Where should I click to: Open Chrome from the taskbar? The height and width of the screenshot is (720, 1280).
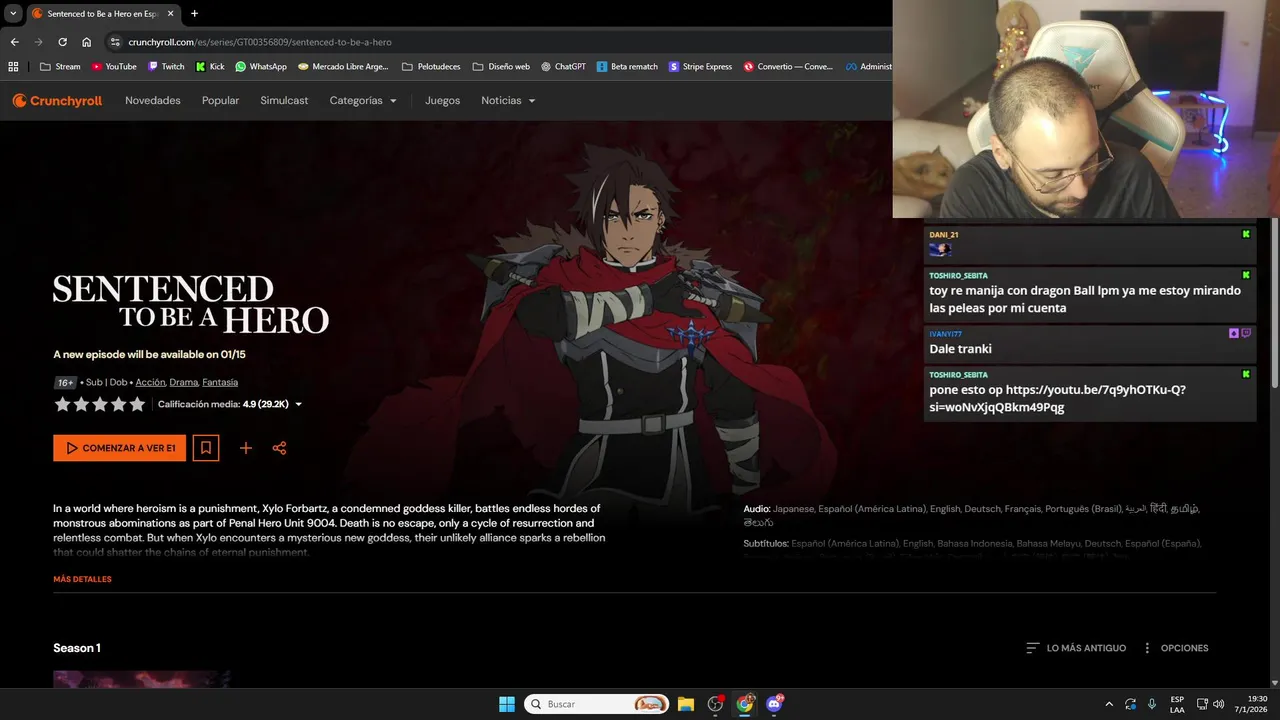point(745,704)
